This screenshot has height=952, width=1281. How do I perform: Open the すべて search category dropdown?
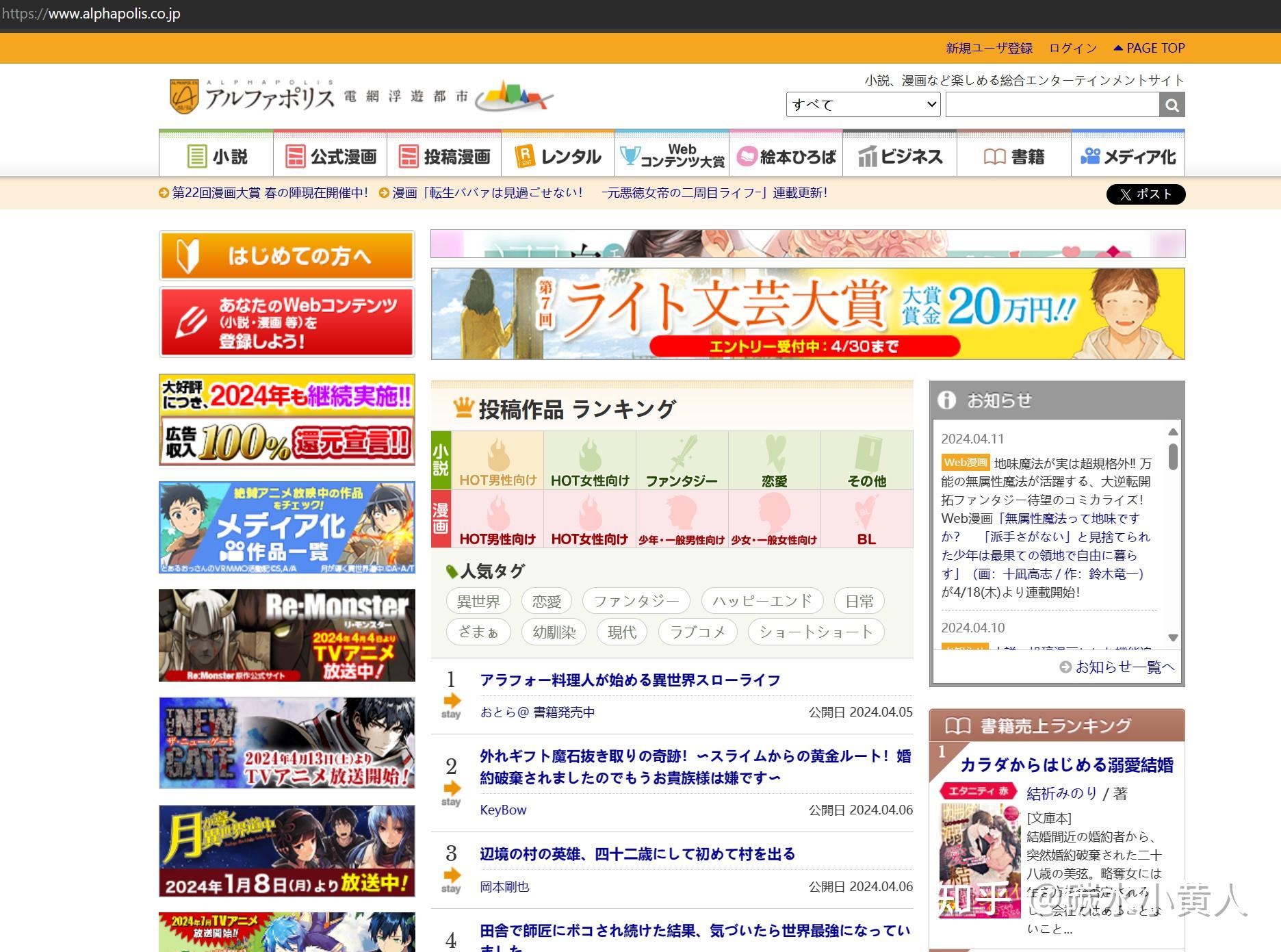[x=863, y=104]
